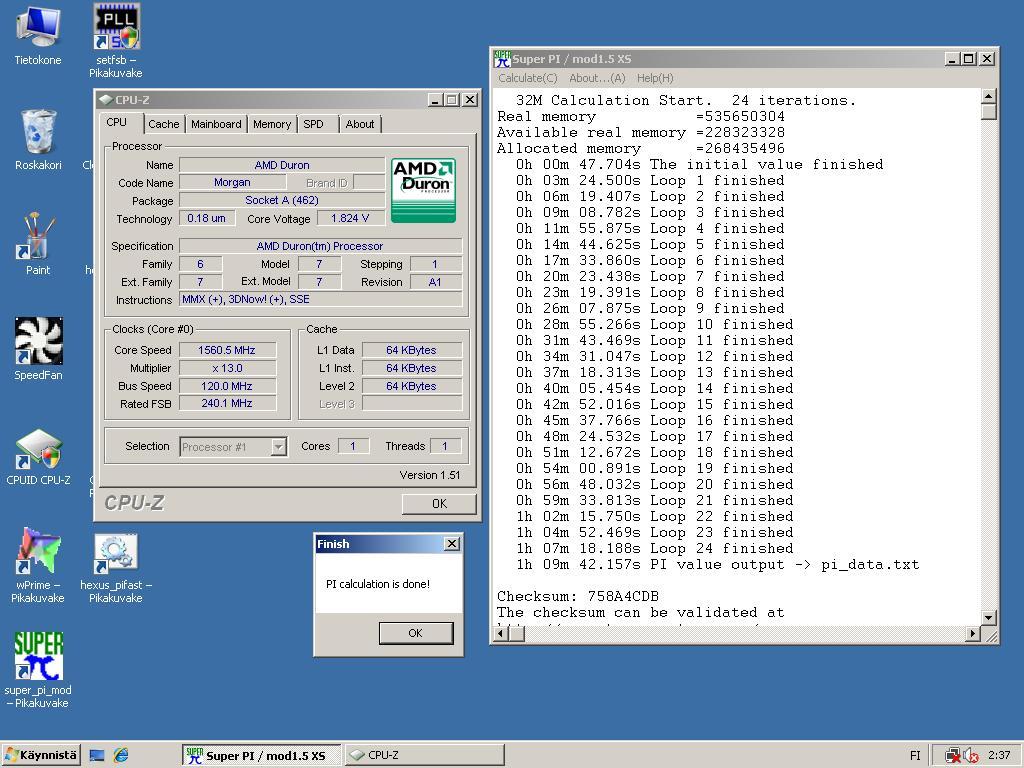Click the Loop 24 finished line
The image size is (1024, 768).
(654, 549)
